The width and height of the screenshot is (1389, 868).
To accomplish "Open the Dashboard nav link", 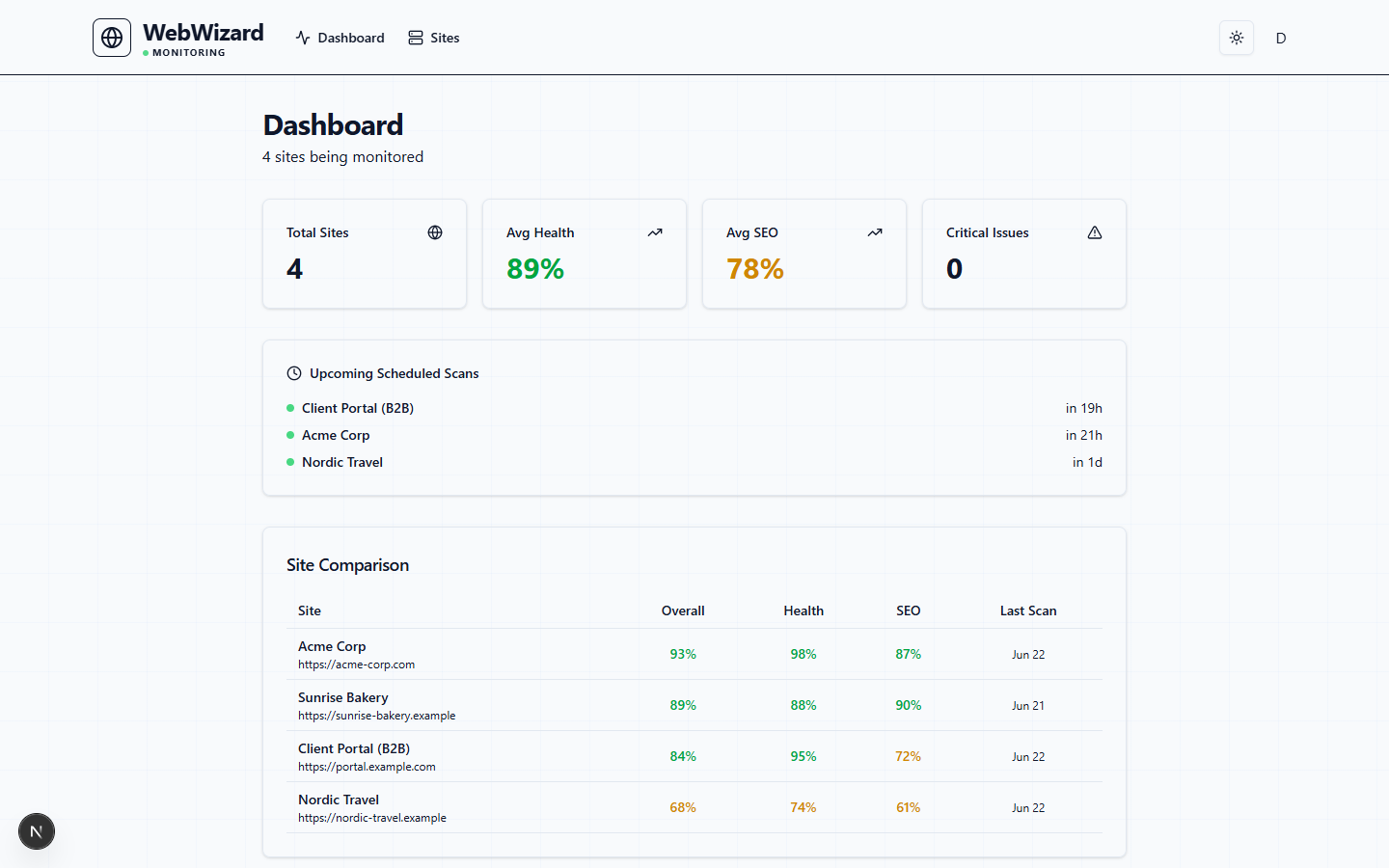I will (x=340, y=38).
